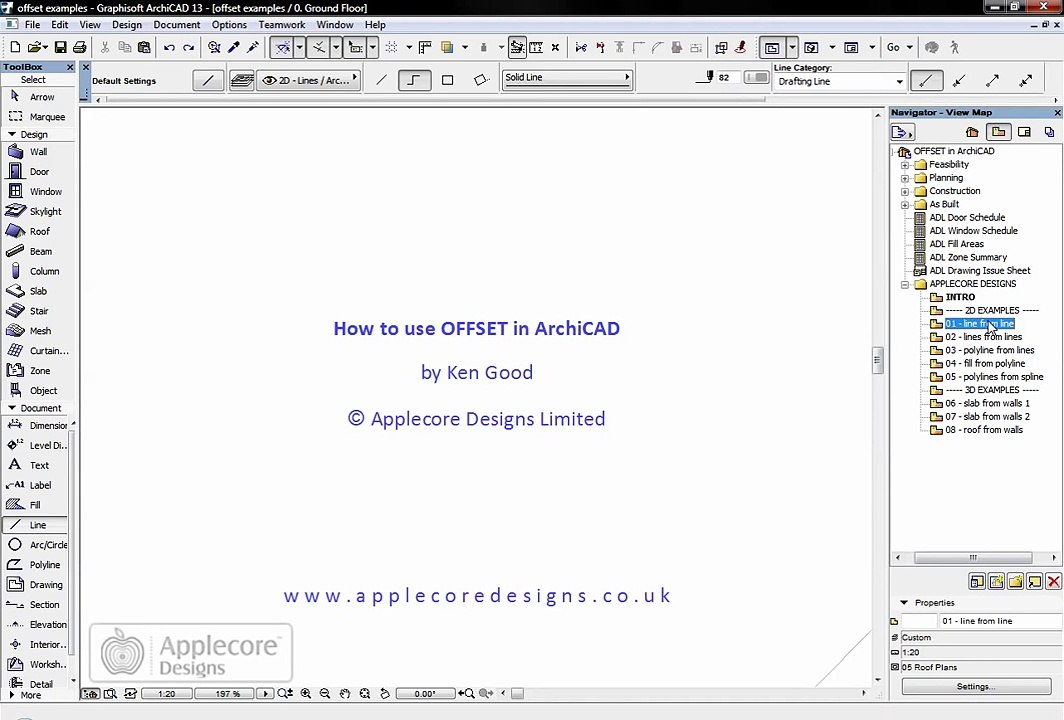Pick the Roof tool
Screen dimensions: 1064x720
click(37, 231)
